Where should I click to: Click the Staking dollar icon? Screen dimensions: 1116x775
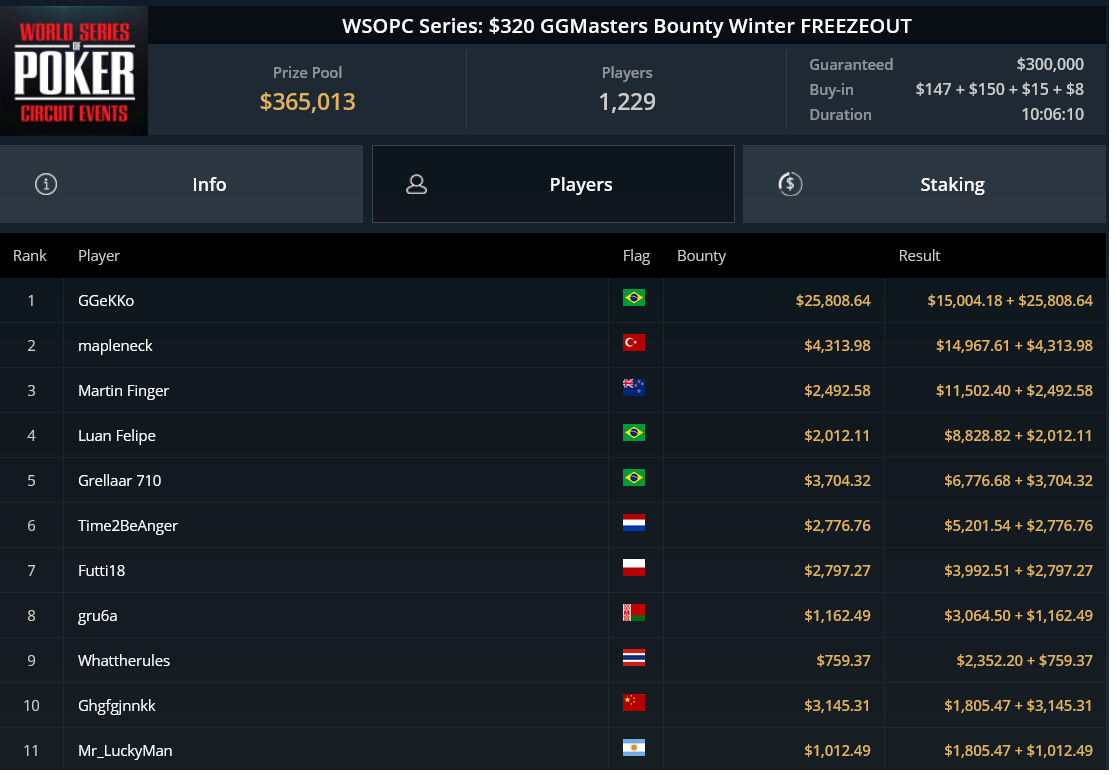click(790, 184)
